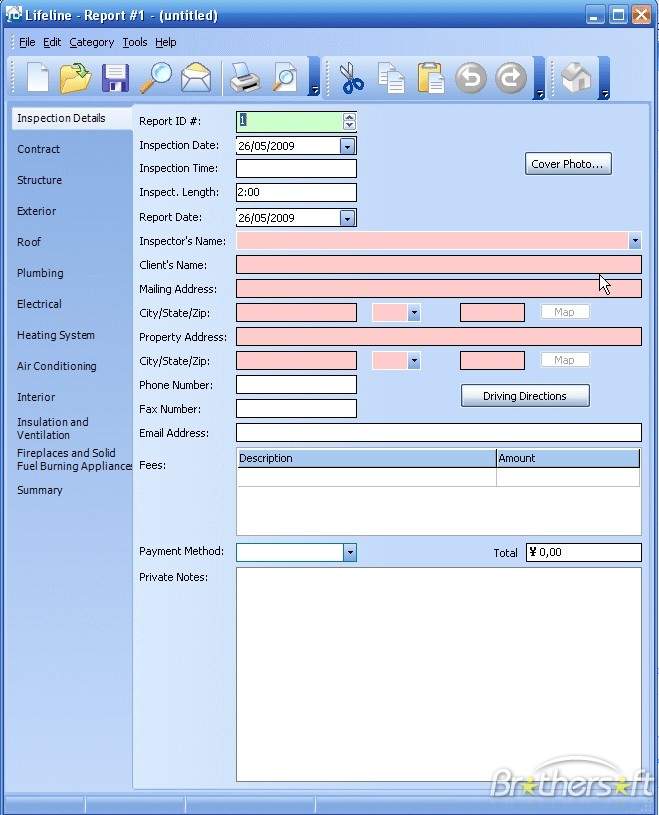Copy selection with the copy icon
This screenshot has width=659, height=815.
(x=391, y=78)
